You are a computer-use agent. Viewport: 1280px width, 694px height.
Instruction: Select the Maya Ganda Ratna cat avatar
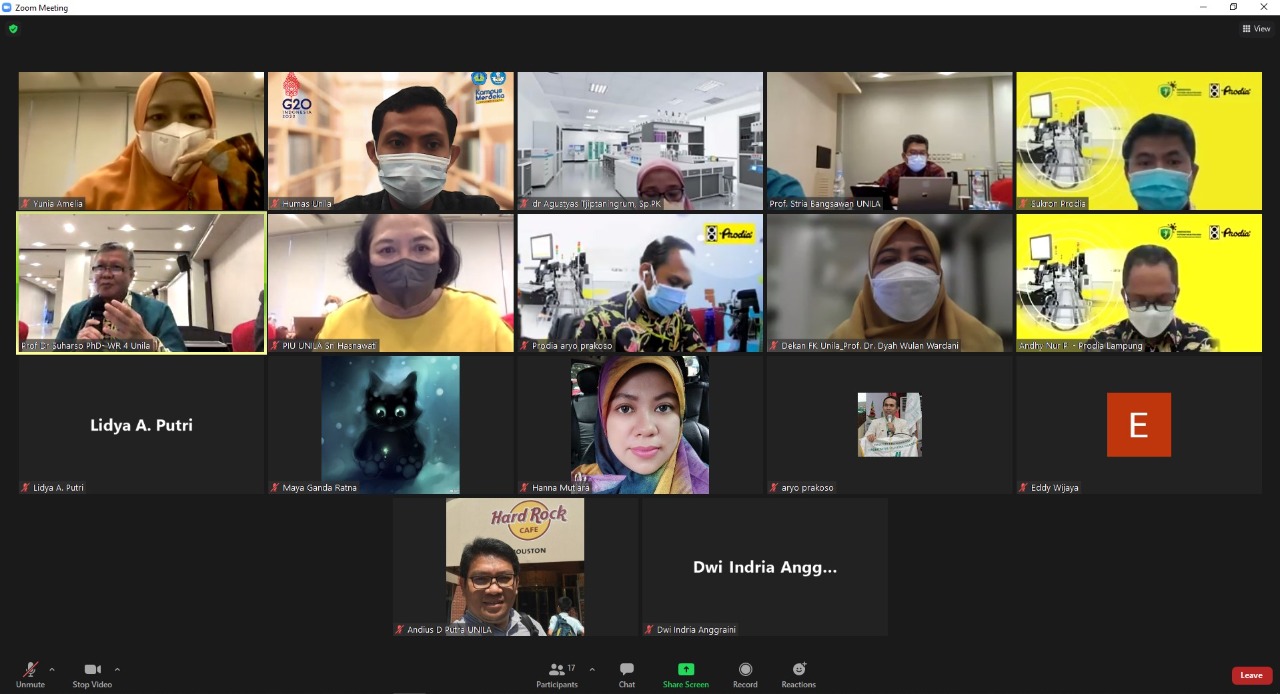pyautogui.click(x=390, y=425)
